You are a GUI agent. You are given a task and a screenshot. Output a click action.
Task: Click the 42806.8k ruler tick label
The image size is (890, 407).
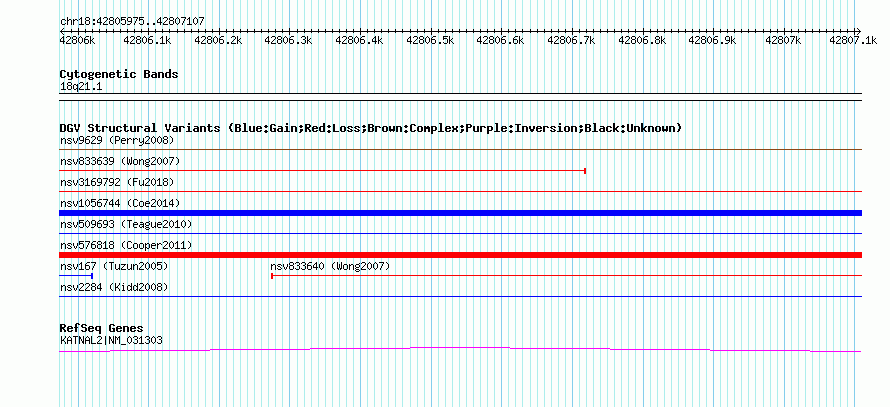pyautogui.click(x=641, y=40)
